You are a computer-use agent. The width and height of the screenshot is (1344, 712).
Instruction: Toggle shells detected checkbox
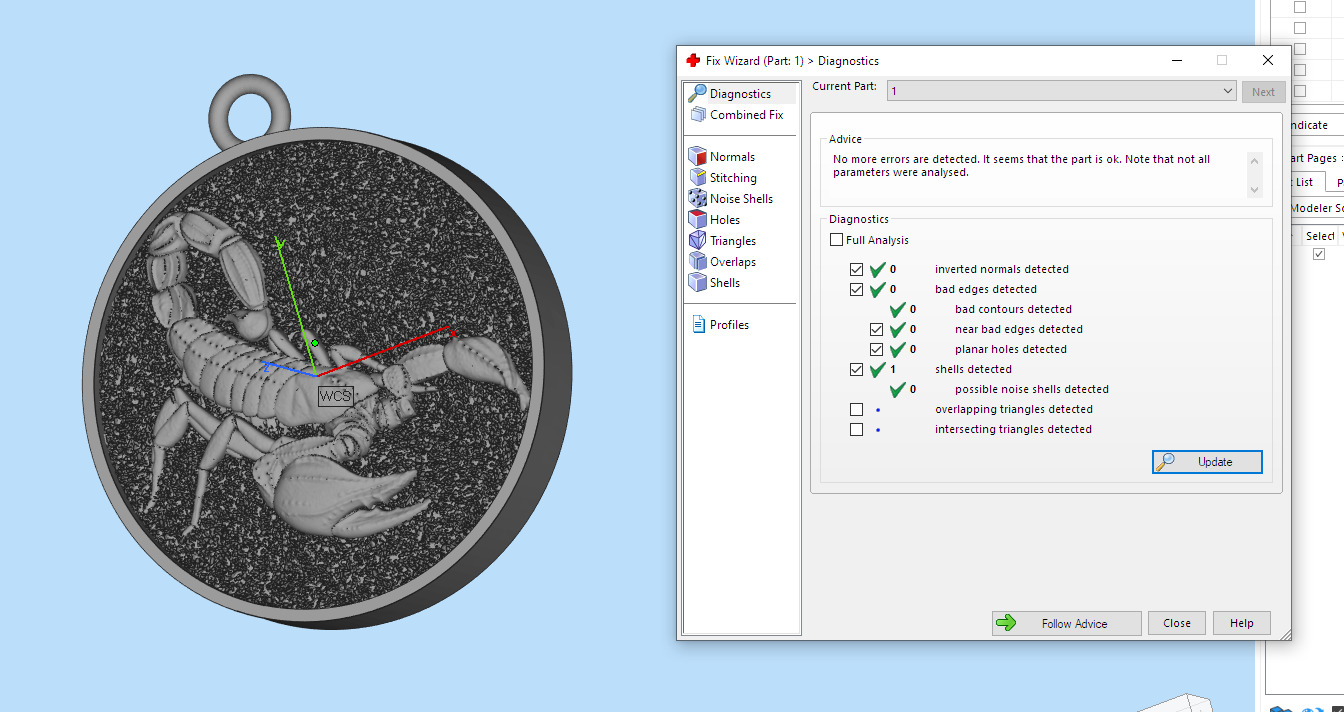coord(856,369)
